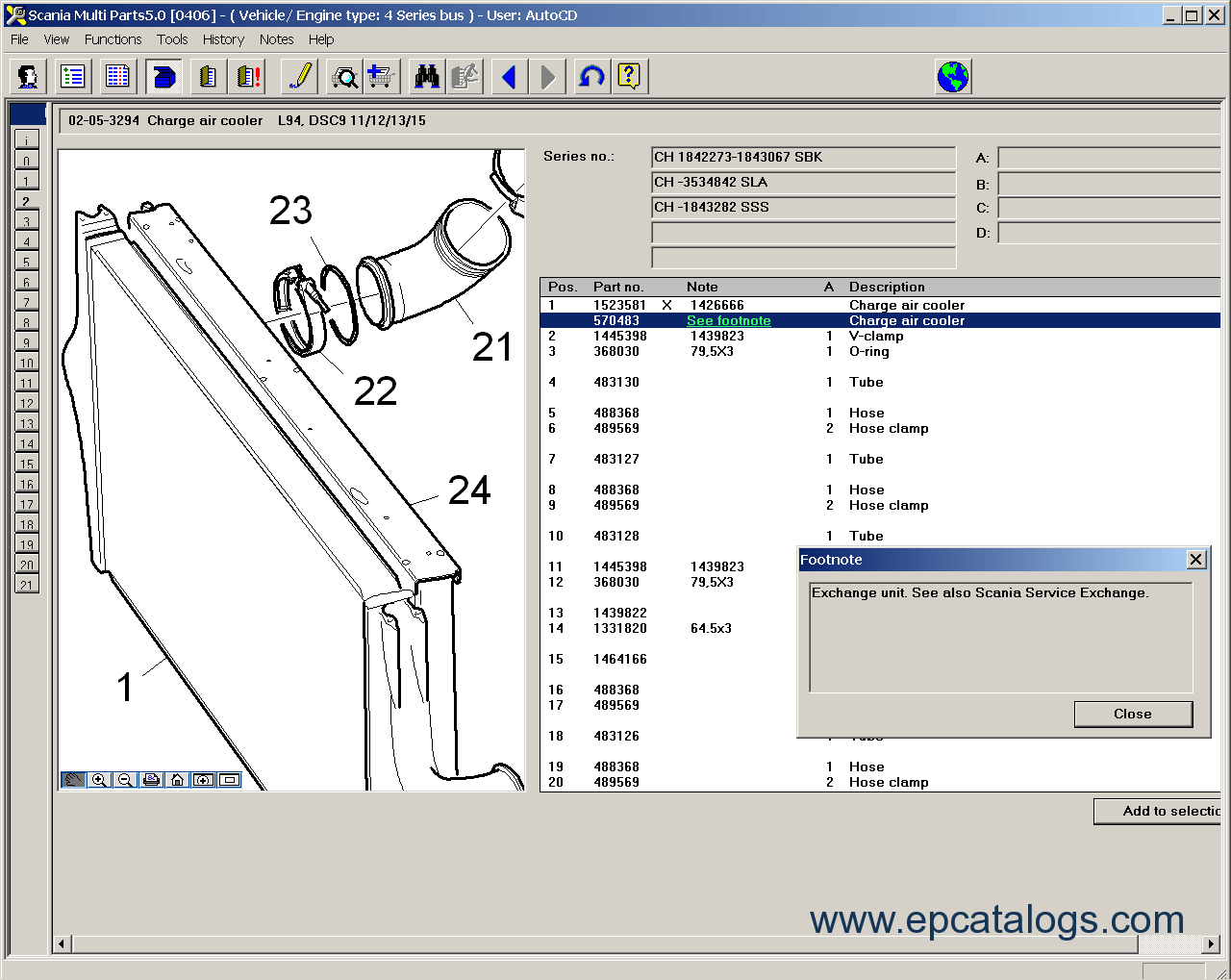The height and width of the screenshot is (980, 1231).
Task: Select the hand pan tool below the illustration
Action: point(73,780)
